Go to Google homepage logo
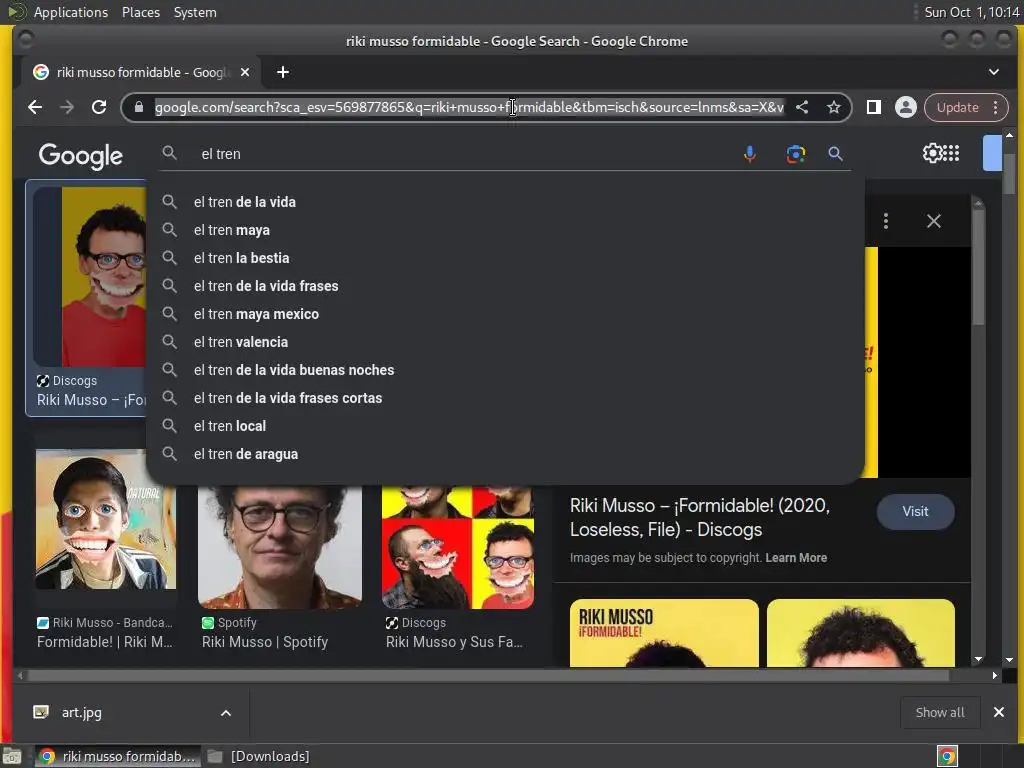 [80, 155]
